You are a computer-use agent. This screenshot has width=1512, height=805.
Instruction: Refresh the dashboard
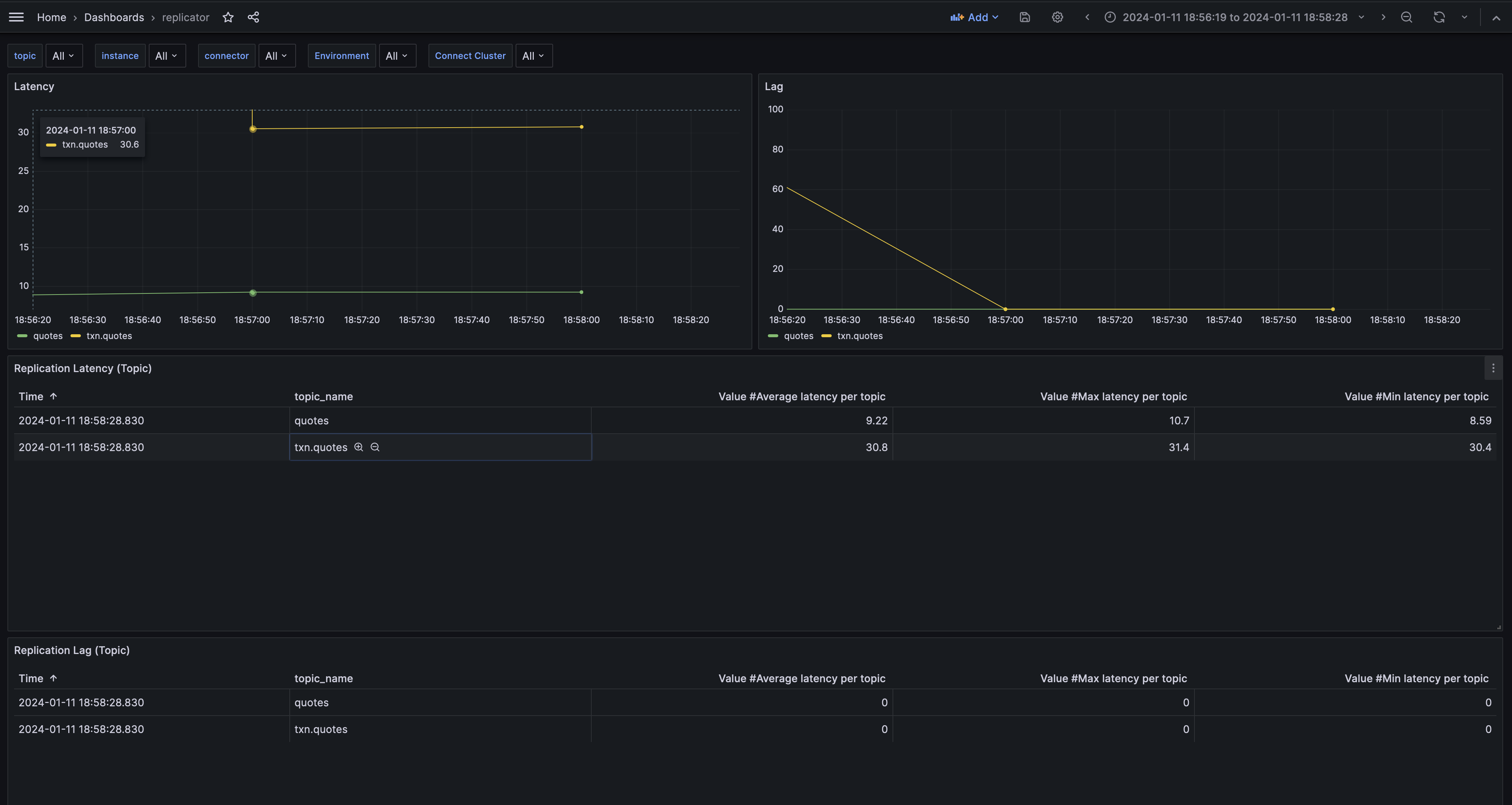point(1439,17)
